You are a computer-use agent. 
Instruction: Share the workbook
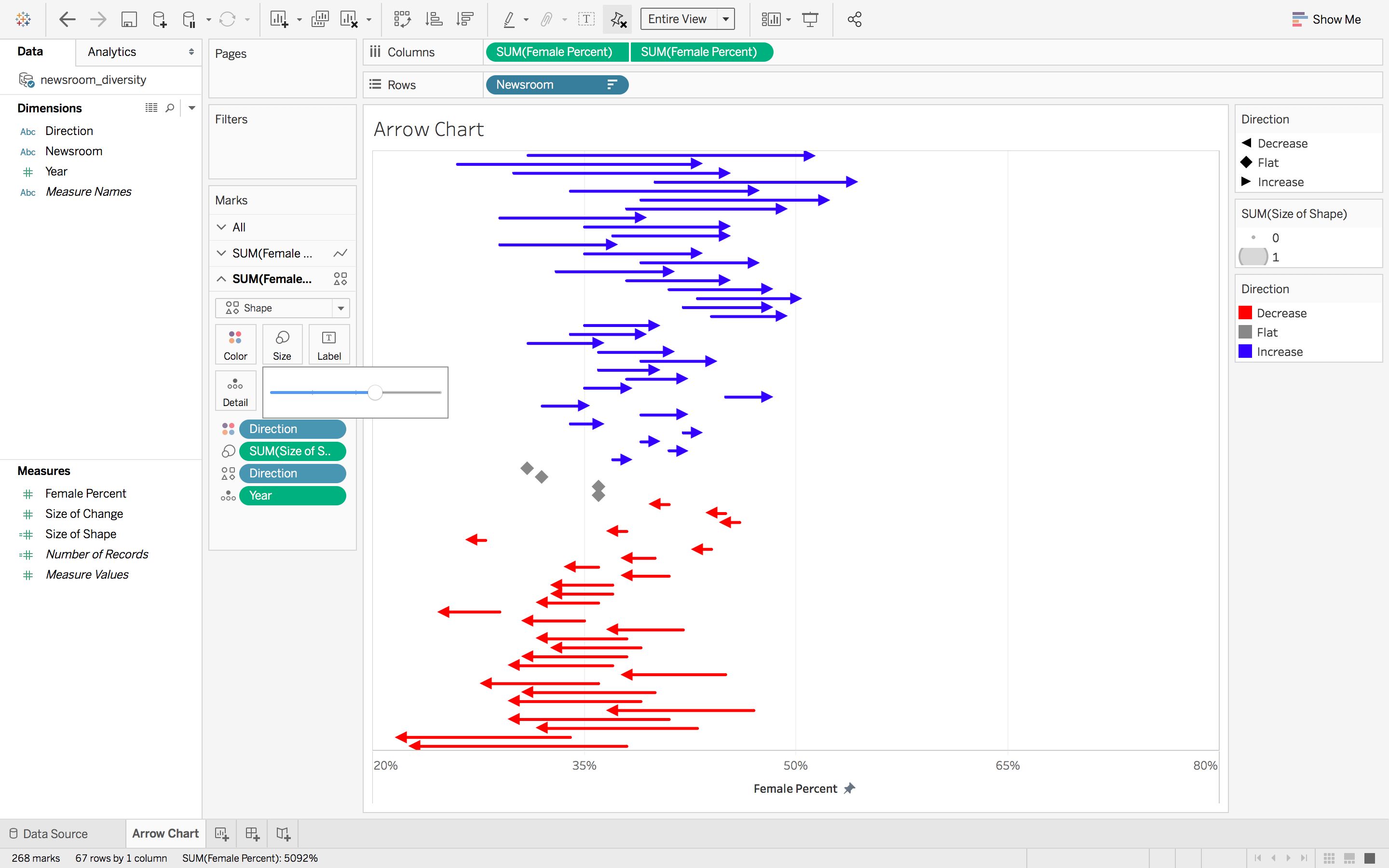854,19
